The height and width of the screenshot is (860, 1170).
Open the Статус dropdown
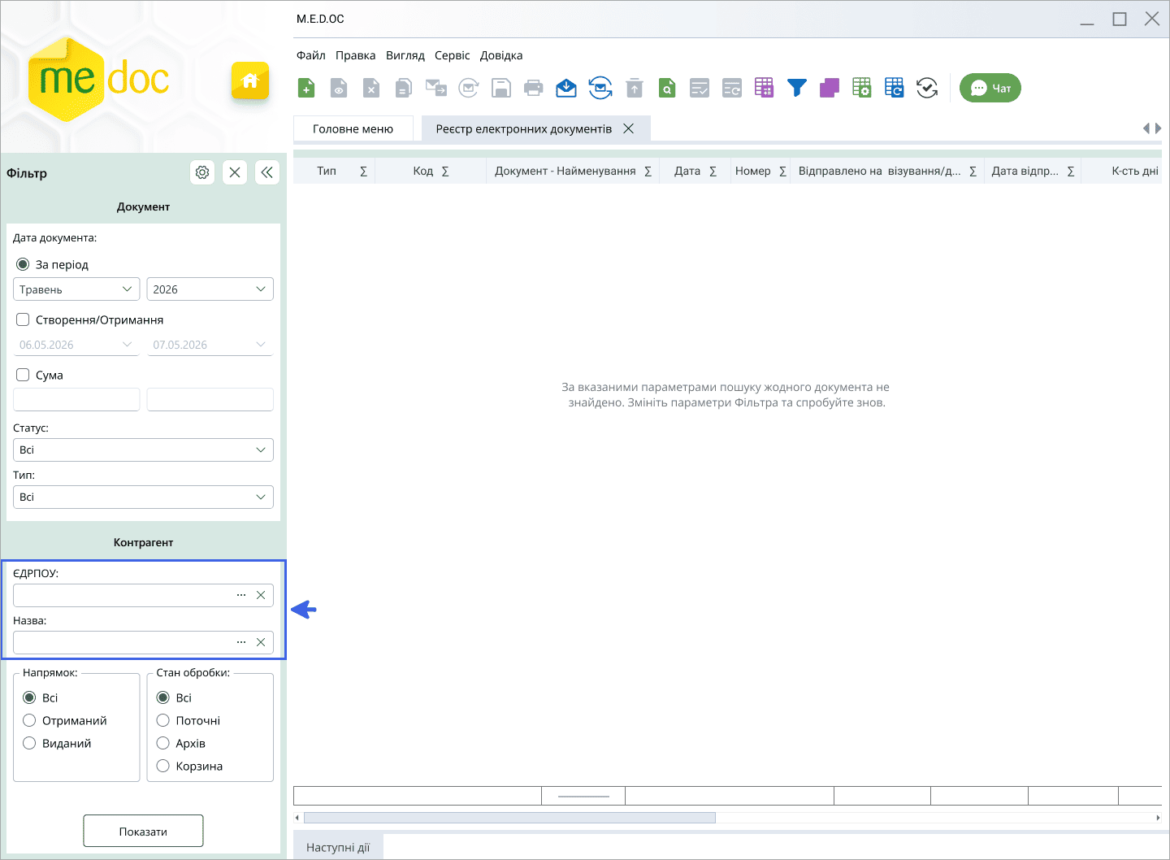point(143,450)
